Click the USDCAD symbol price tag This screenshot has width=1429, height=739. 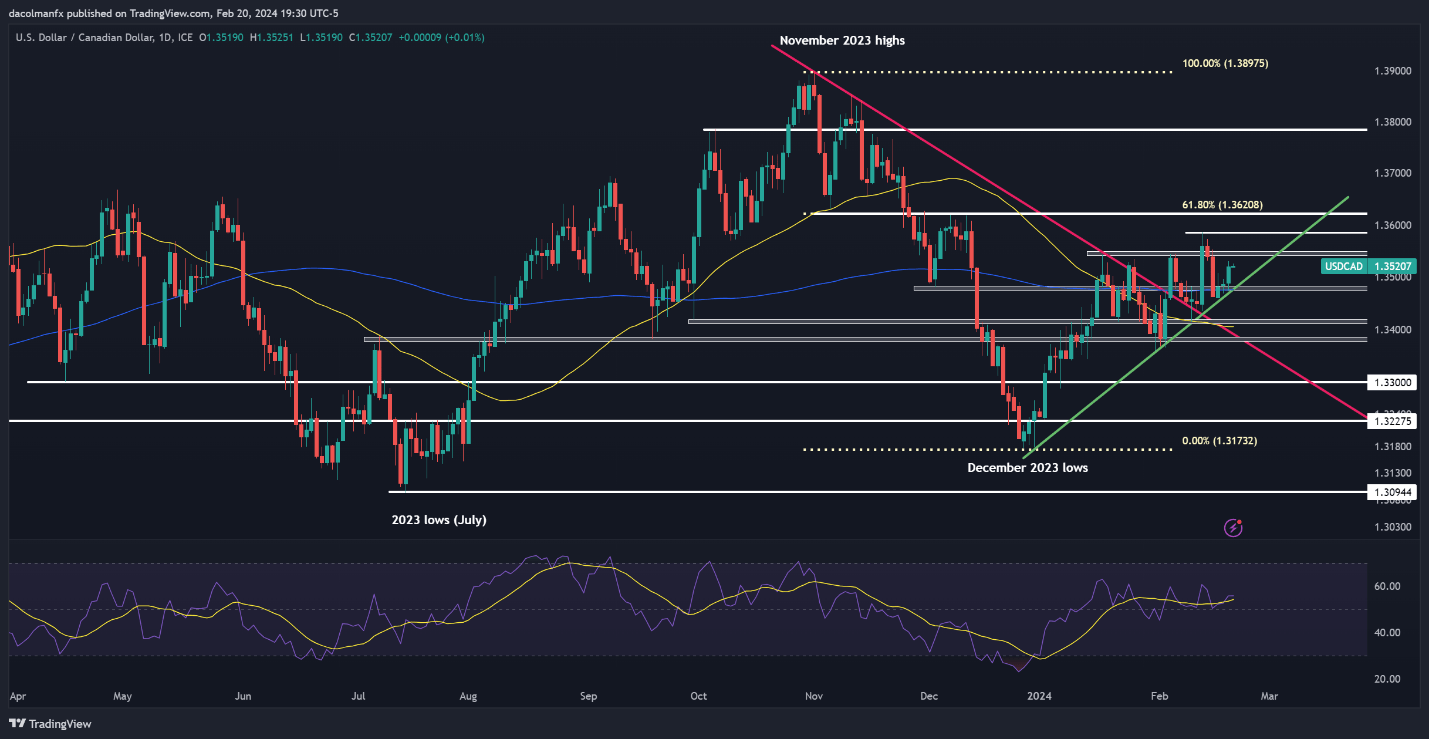pyautogui.click(x=1343, y=267)
